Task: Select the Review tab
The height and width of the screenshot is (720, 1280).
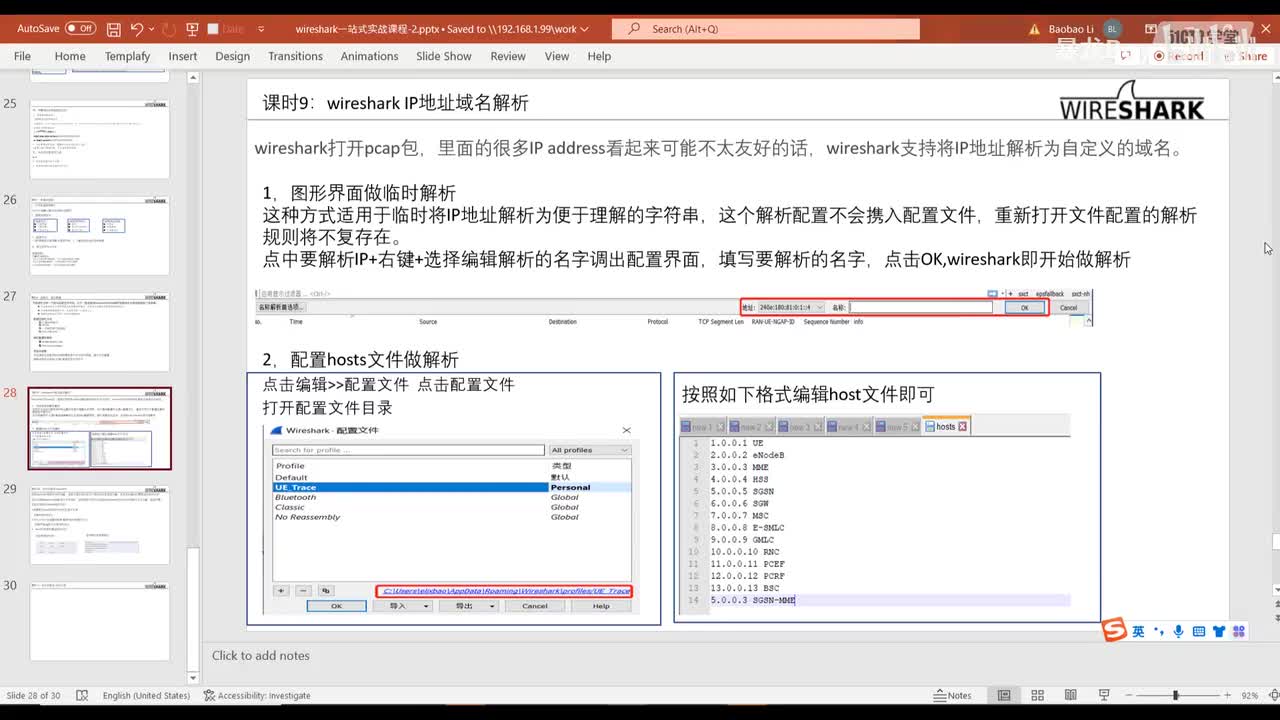Action: pyautogui.click(x=508, y=56)
